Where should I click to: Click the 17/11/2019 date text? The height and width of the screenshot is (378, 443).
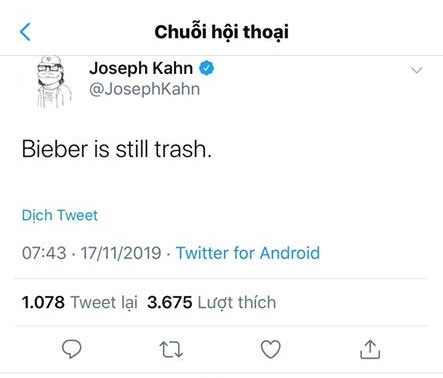121,253
